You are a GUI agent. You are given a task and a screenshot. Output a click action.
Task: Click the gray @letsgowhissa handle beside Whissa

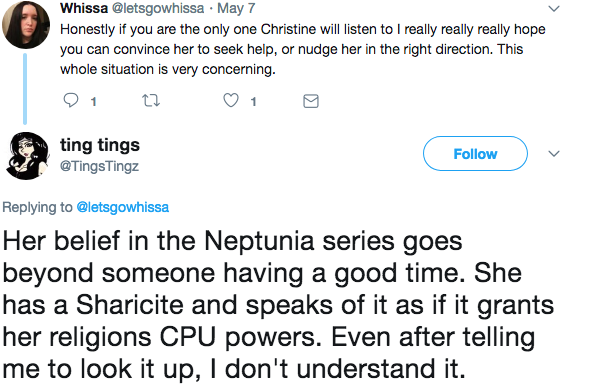pyautogui.click(x=158, y=8)
